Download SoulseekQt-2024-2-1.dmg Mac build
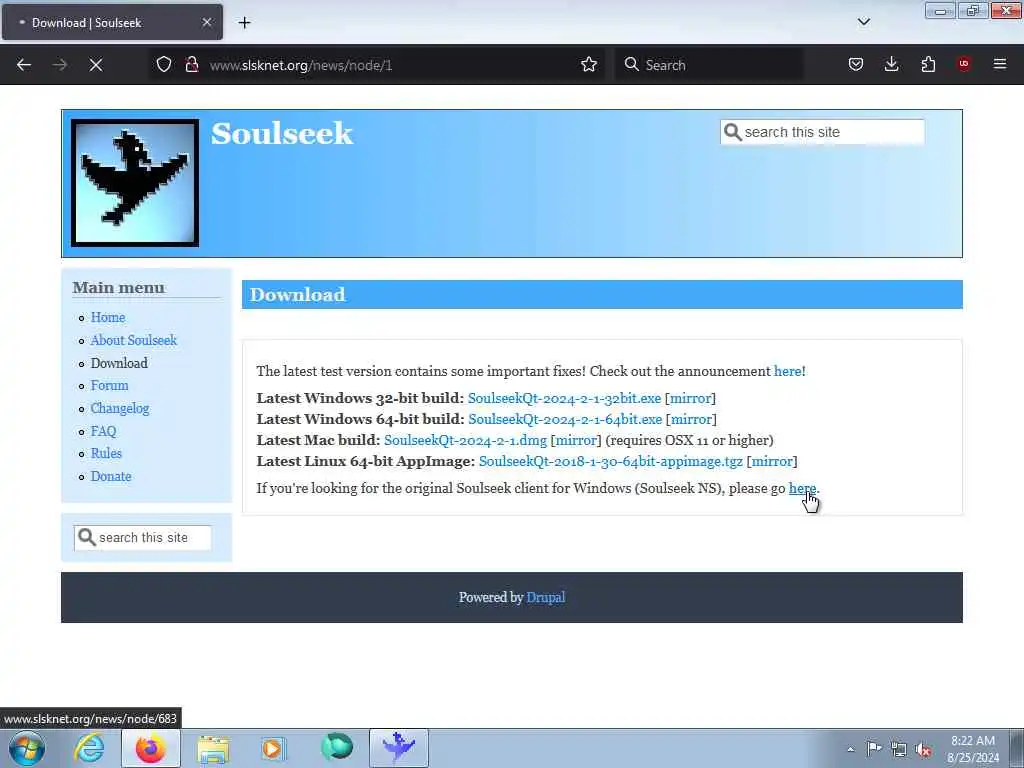Viewport: 1024px width, 768px height. click(x=465, y=440)
